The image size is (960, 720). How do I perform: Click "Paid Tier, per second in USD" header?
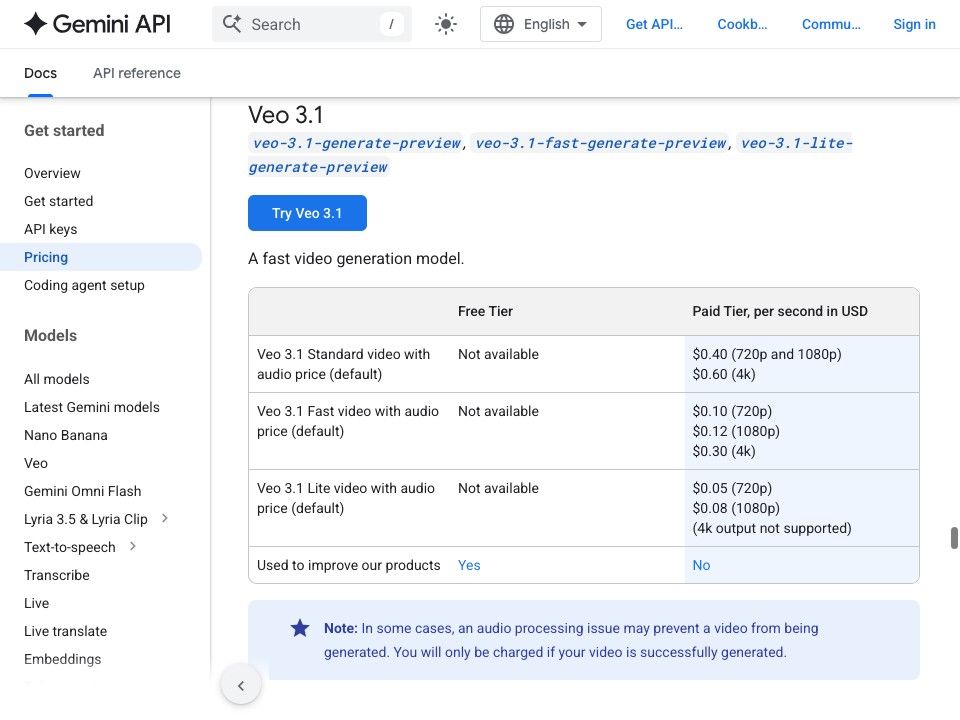[x=779, y=311]
